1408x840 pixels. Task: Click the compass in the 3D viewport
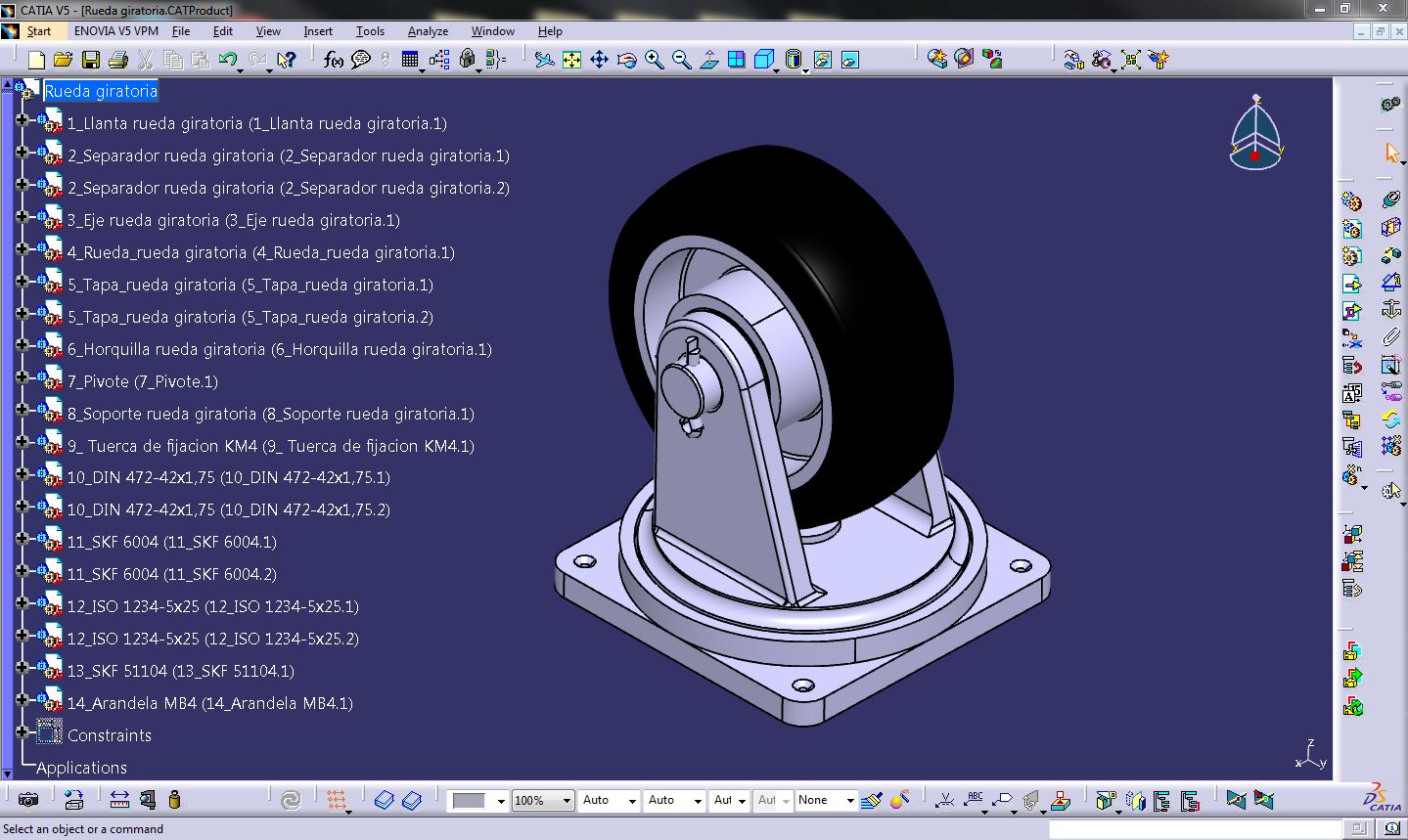tap(1256, 133)
